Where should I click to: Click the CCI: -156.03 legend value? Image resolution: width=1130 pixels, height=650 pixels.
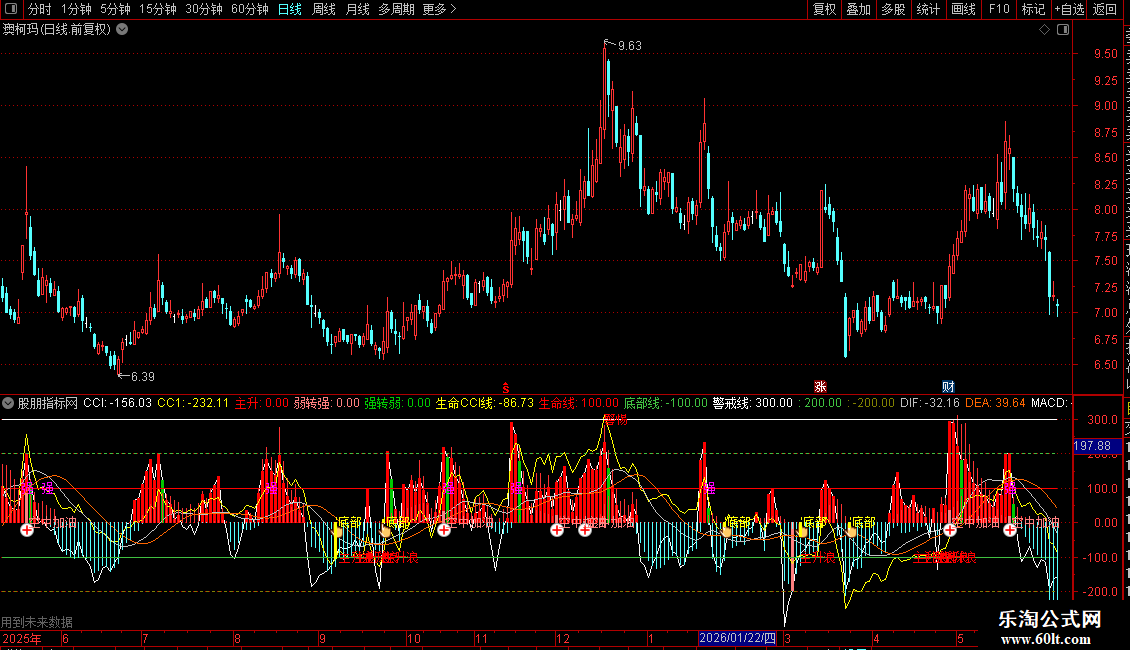(117, 403)
